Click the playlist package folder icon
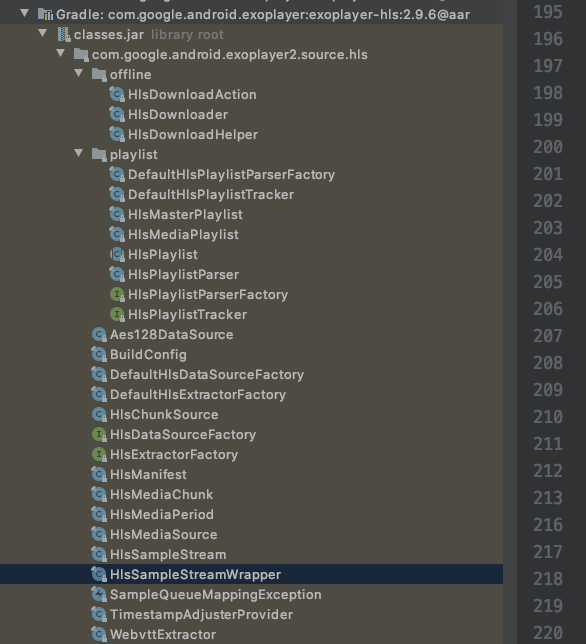The image size is (586, 644). 99,155
